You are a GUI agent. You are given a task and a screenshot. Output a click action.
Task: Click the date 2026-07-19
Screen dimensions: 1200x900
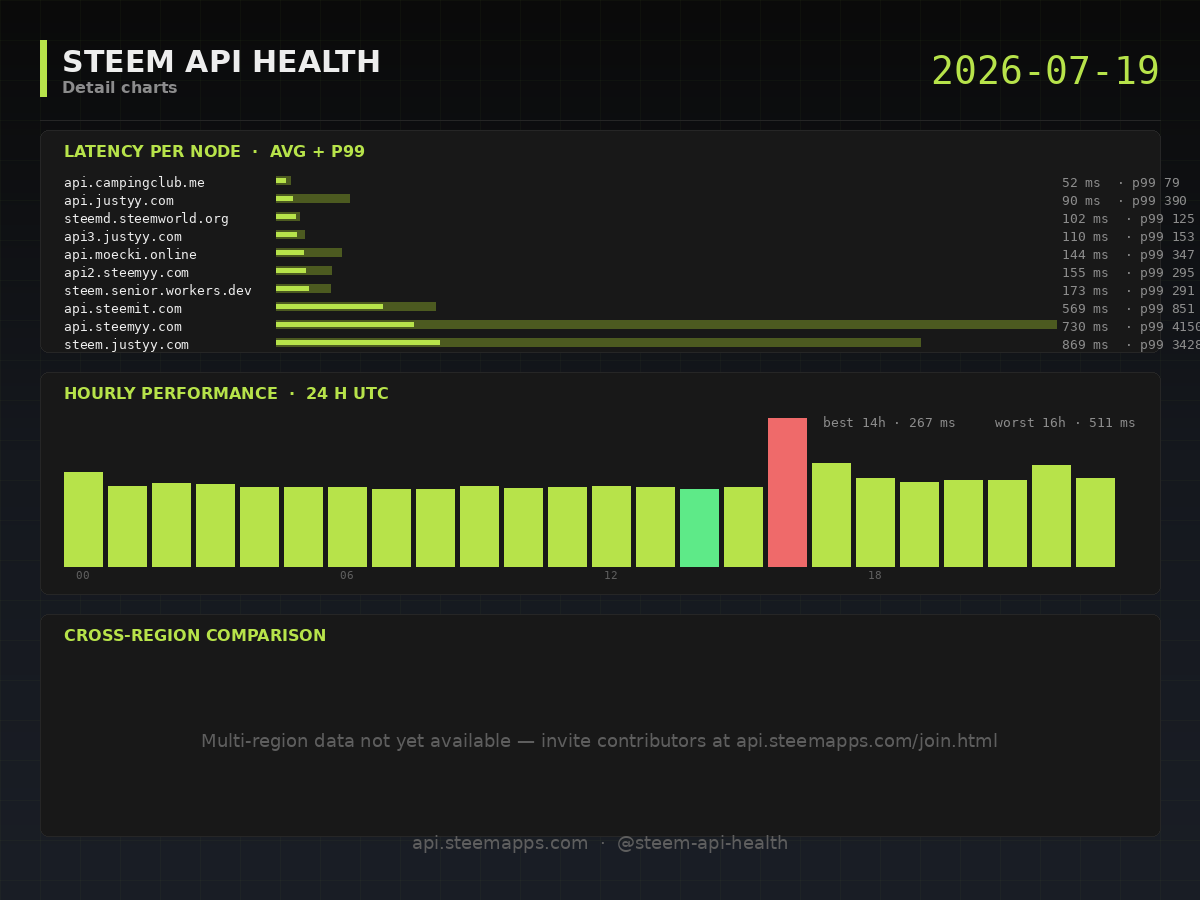click(x=1045, y=72)
